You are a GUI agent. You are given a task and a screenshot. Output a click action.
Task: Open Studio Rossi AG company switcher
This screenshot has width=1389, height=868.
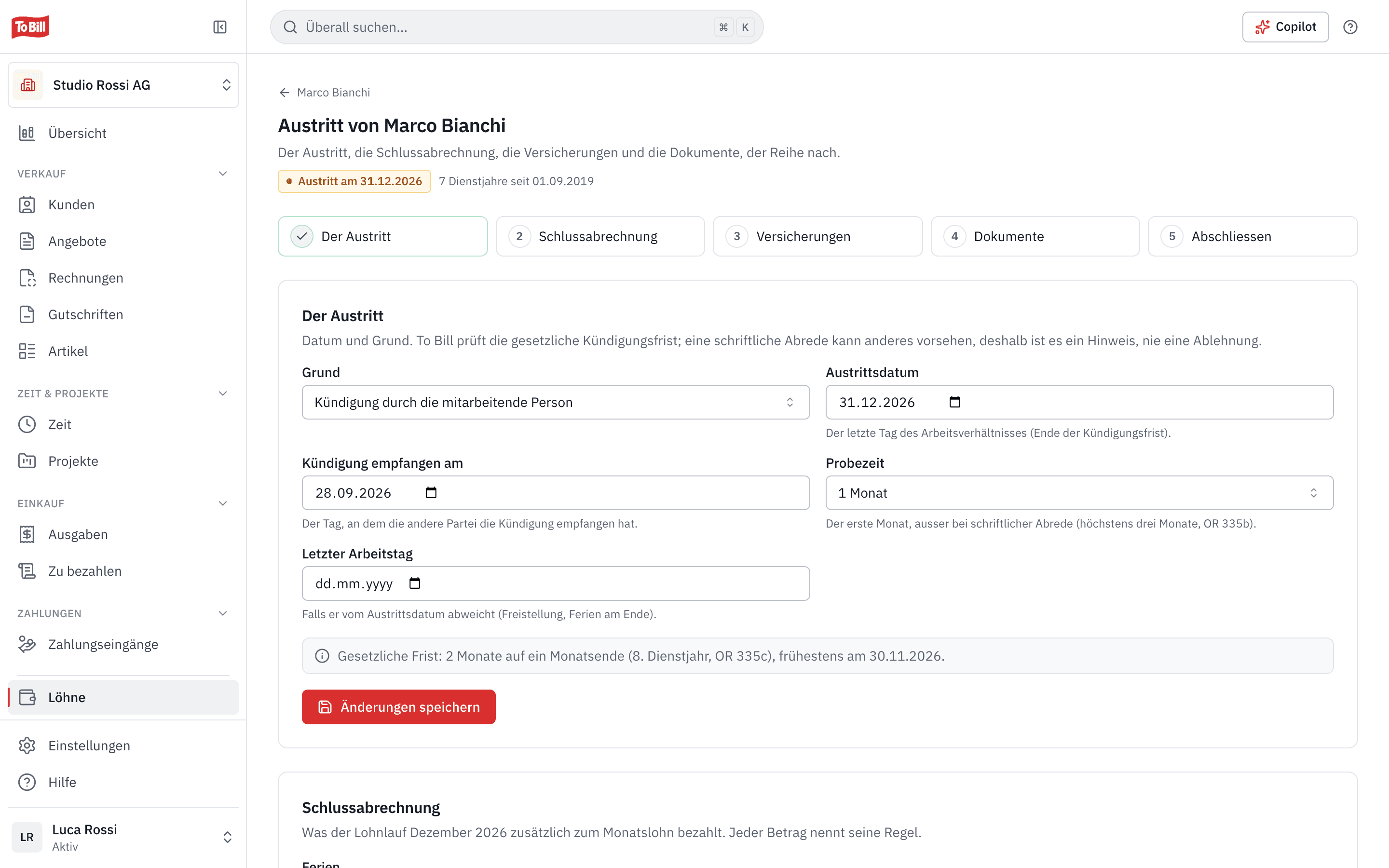coord(123,85)
